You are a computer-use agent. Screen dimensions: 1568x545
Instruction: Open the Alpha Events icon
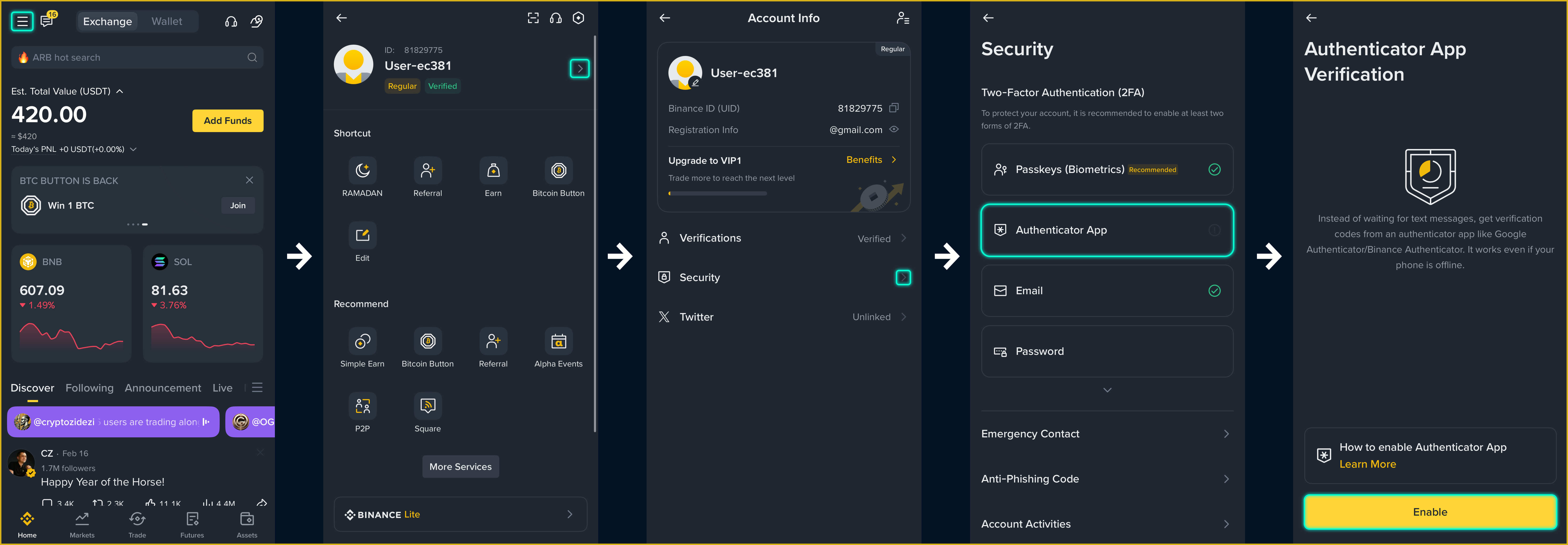tap(559, 341)
